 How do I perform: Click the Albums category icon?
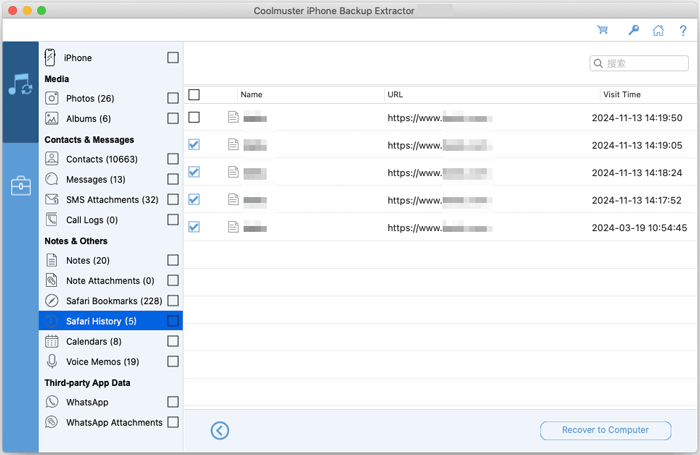52,118
